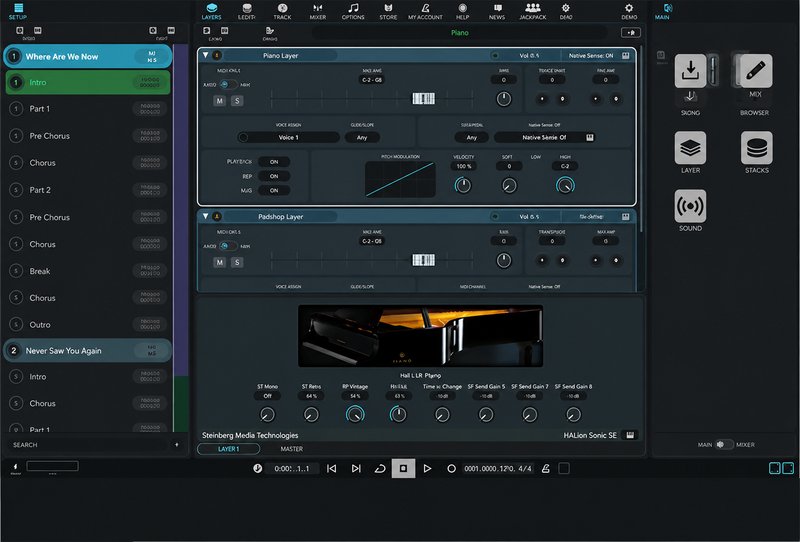Toggle the third ON switch below Playback
This screenshot has height=542, width=800.
tap(274, 190)
